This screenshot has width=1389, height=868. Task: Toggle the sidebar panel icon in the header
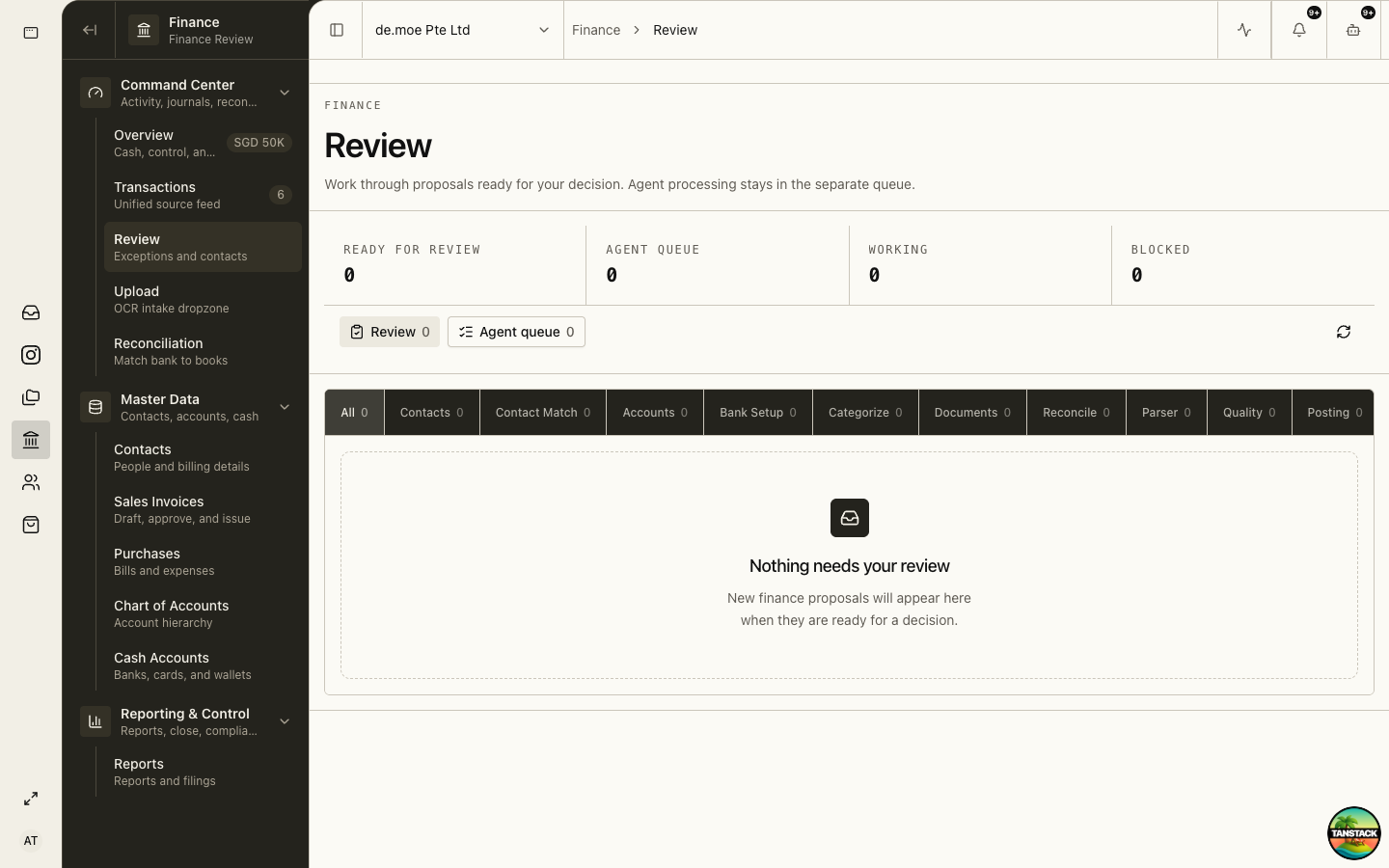coord(337,30)
